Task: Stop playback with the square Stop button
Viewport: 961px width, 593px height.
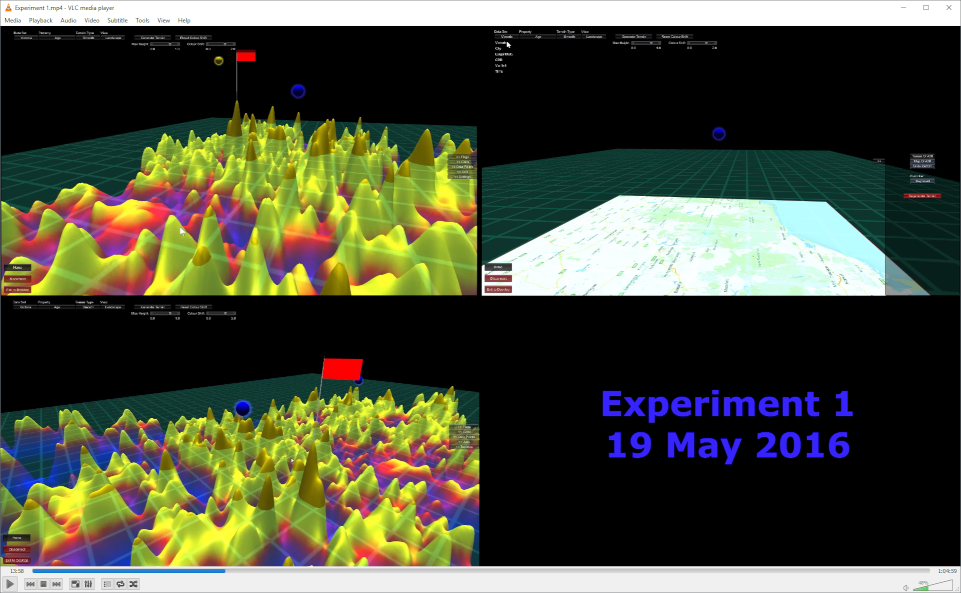Action: point(43,584)
